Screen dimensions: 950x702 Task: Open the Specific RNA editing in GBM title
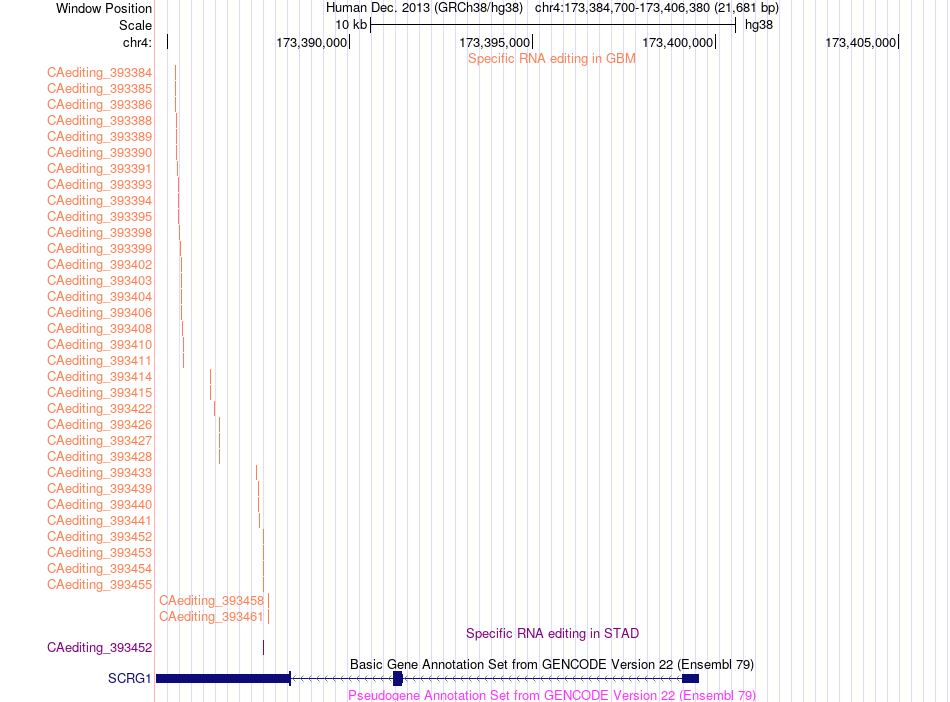click(551, 59)
